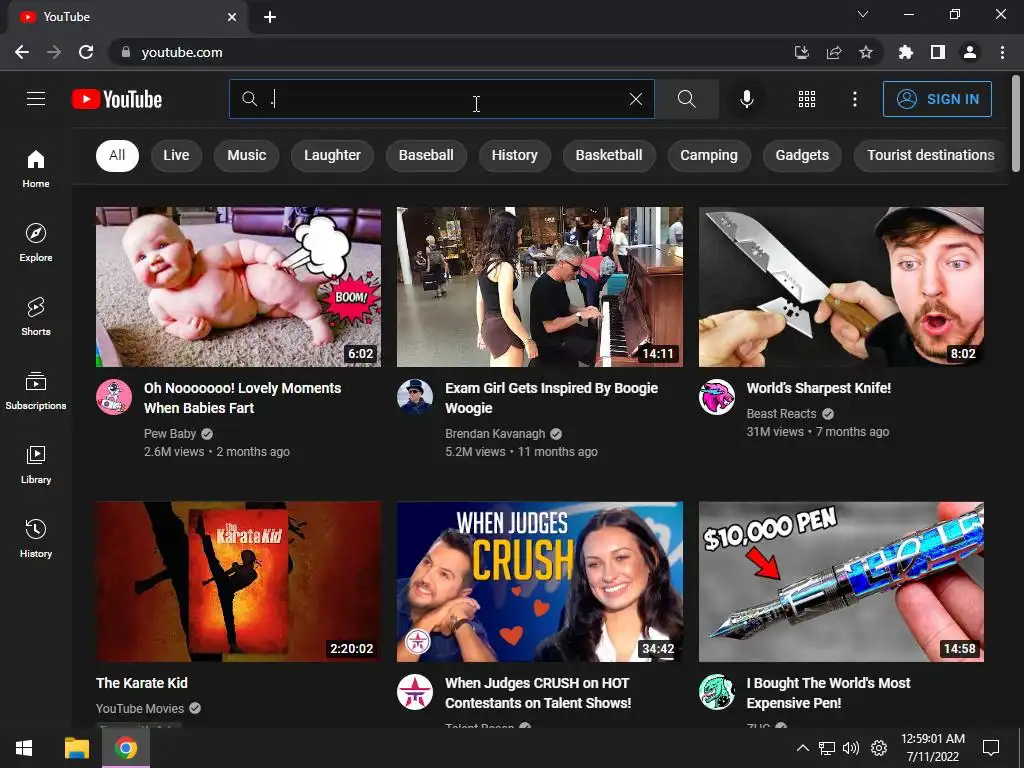Clear the search box with X
This screenshot has height=768, width=1024.
(635, 99)
